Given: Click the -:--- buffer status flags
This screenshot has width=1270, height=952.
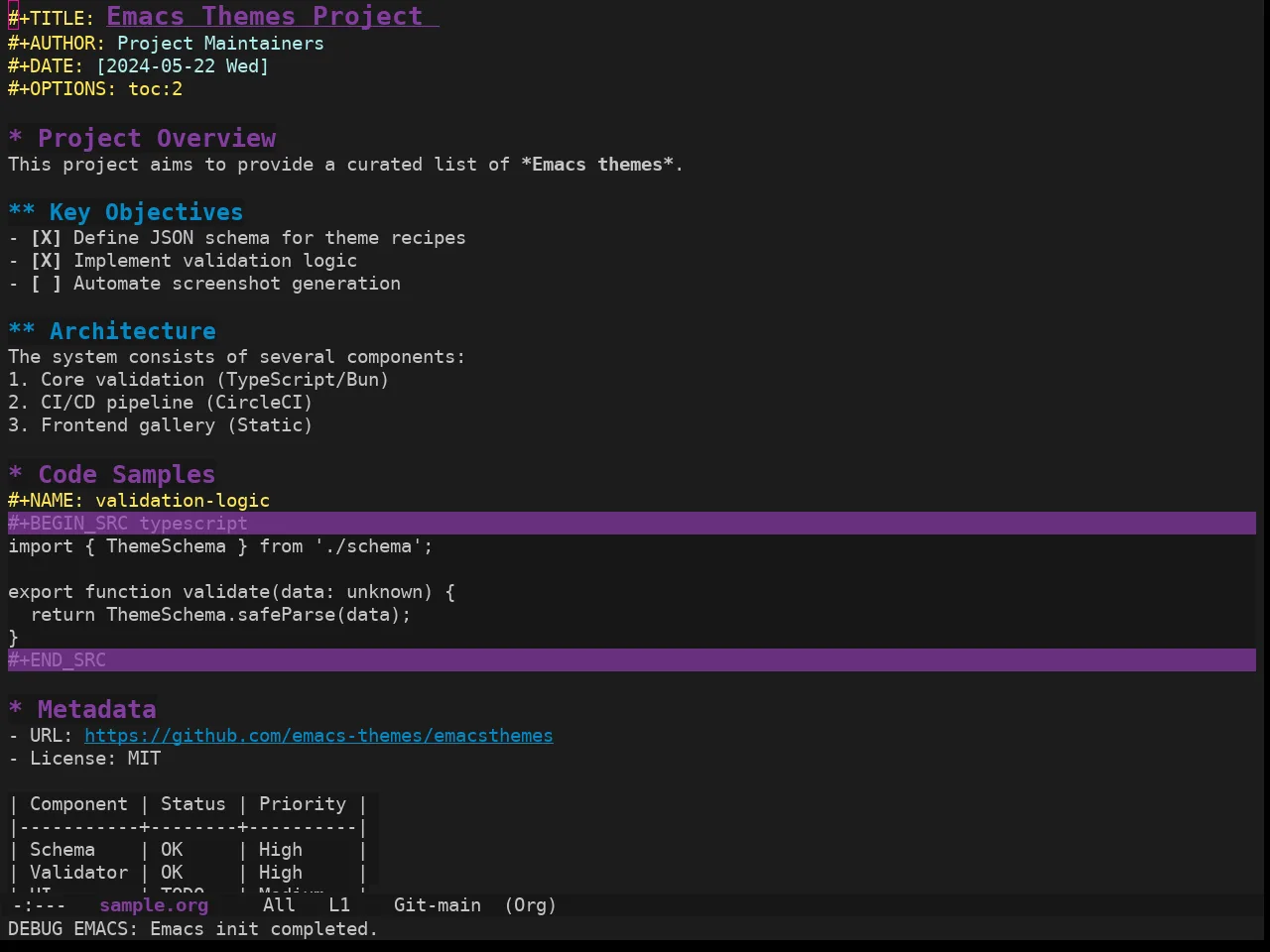Looking at the screenshot, I should pyautogui.click(x=40, y=905).
